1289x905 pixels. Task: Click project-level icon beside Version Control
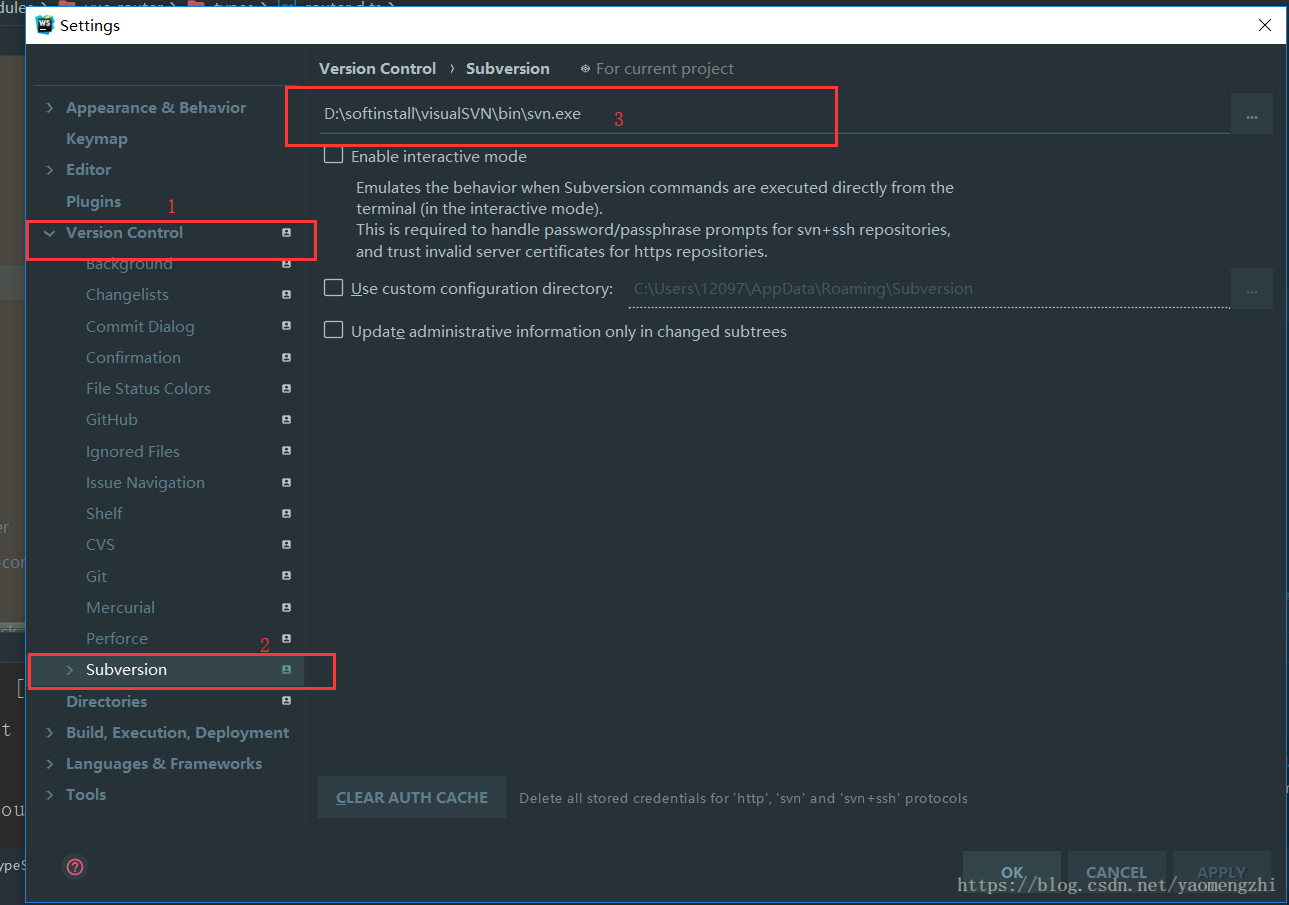point(286,233)
